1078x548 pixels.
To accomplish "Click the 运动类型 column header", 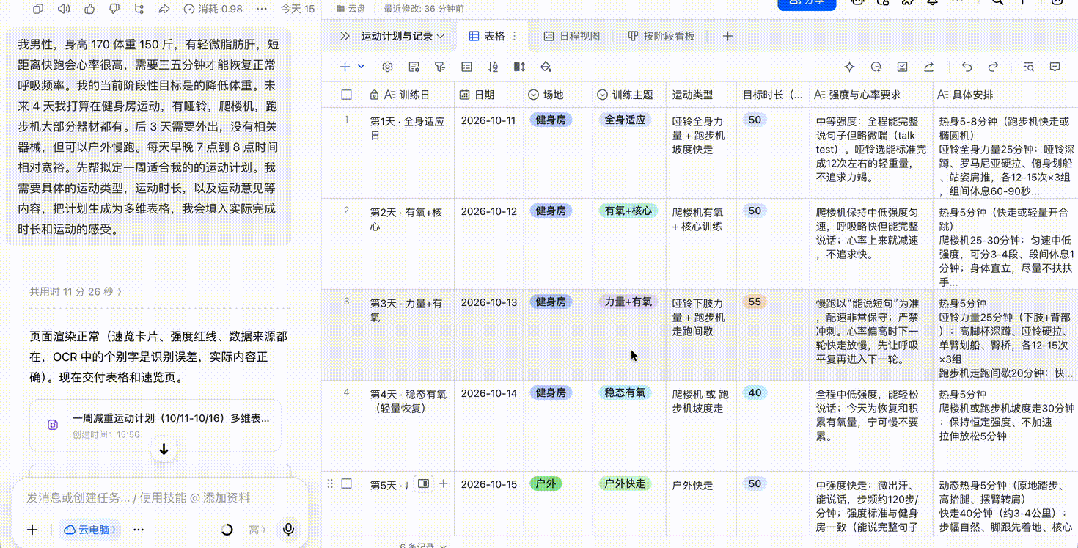I will (x=702, y=95).
